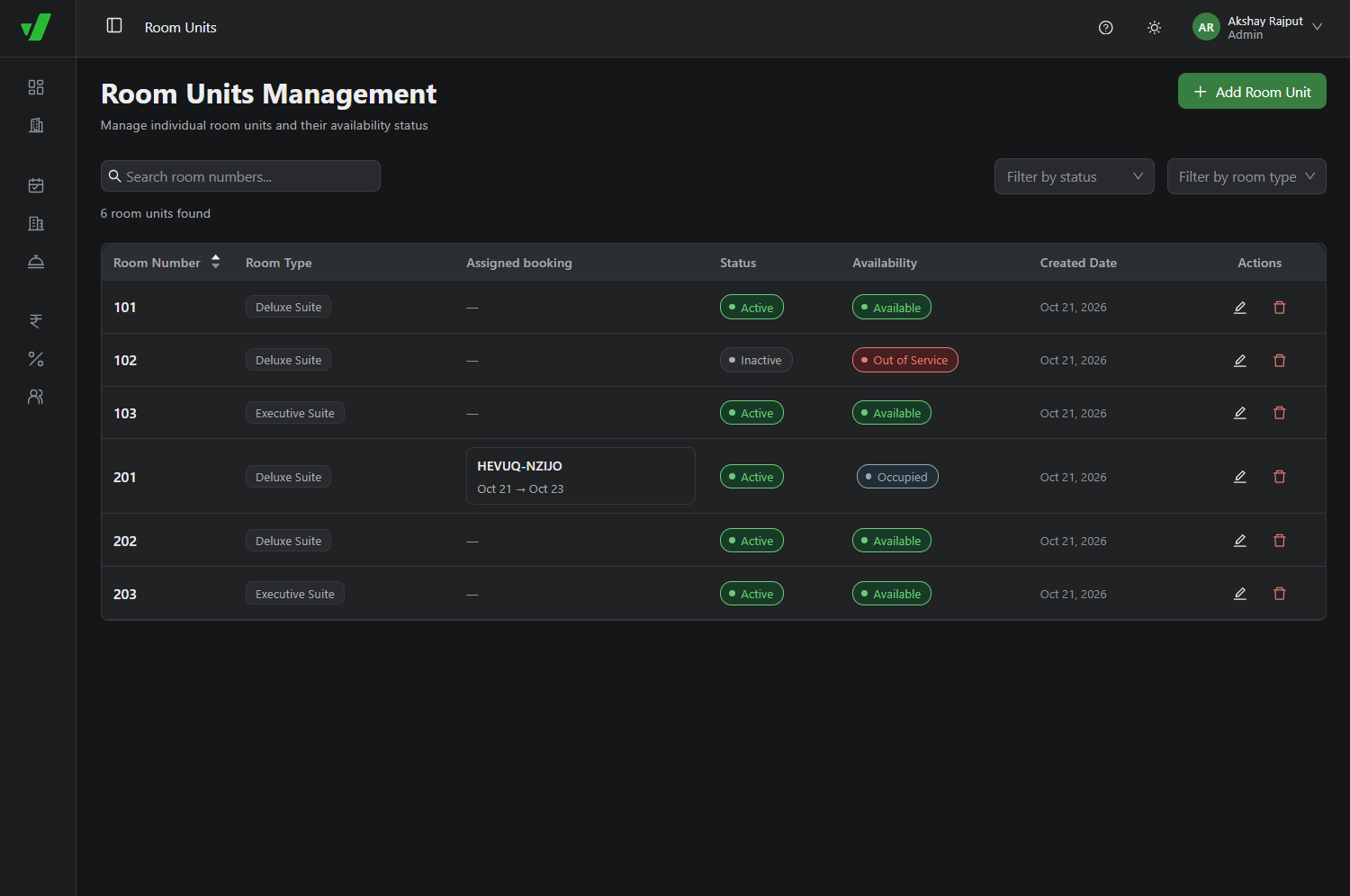This screenshot has height=896, width=1350.
Task: Edit room 101 with pencil icon
Action: (x=1240, y=308)
